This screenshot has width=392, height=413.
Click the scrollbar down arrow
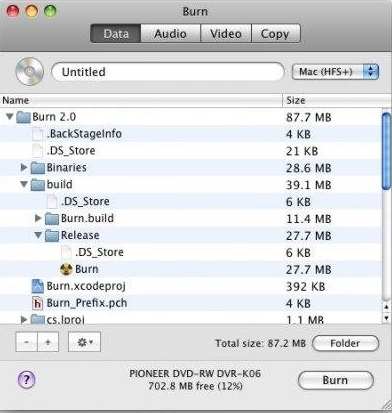point(386,317)
